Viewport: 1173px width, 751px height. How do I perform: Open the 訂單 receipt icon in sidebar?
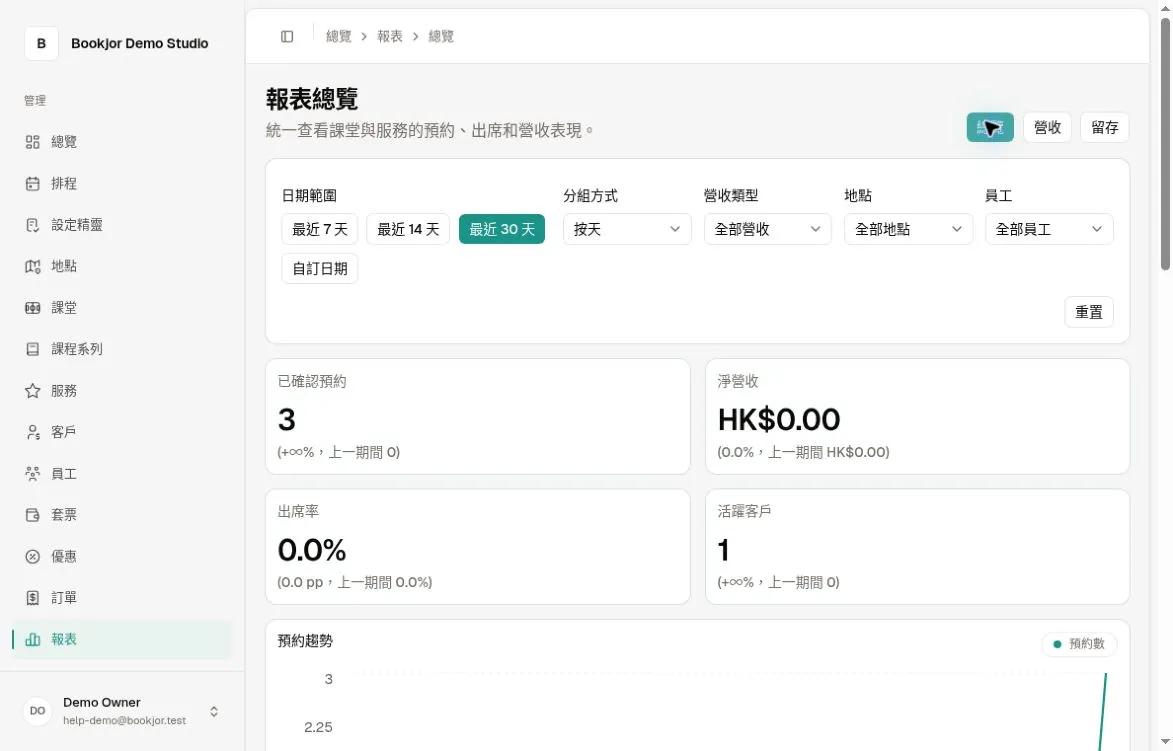(32, 598)
